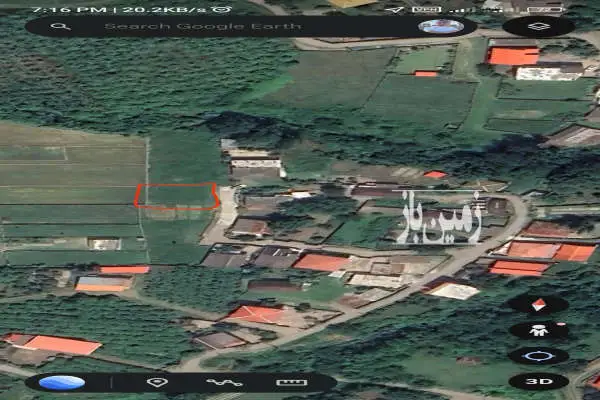Add a placemark pin

tap(157, 382)
